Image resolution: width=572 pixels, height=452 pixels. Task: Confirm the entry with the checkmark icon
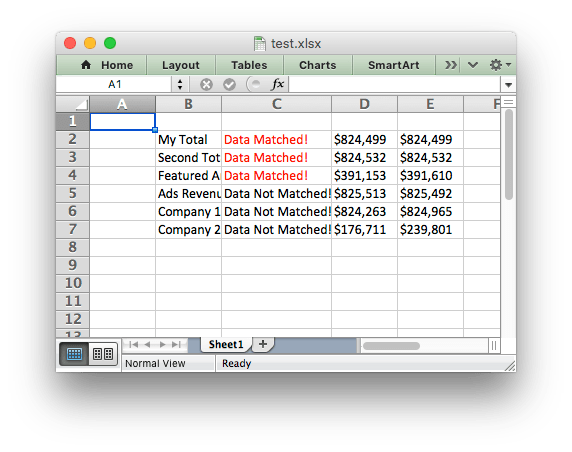point(229,85)
